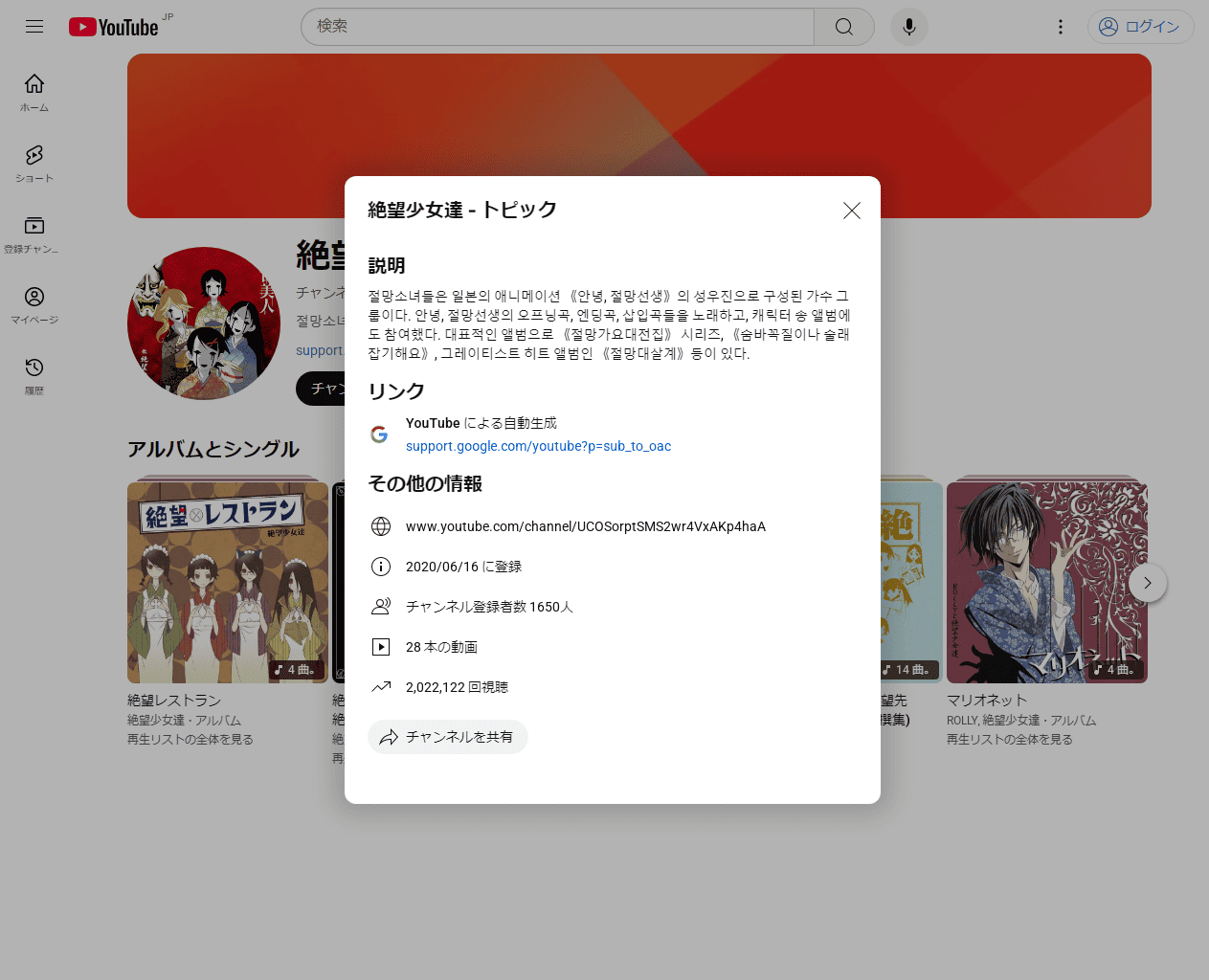1209x980 pixels.
Task: Open マイページ in the sidebar
Action: (x=34, y=304)
